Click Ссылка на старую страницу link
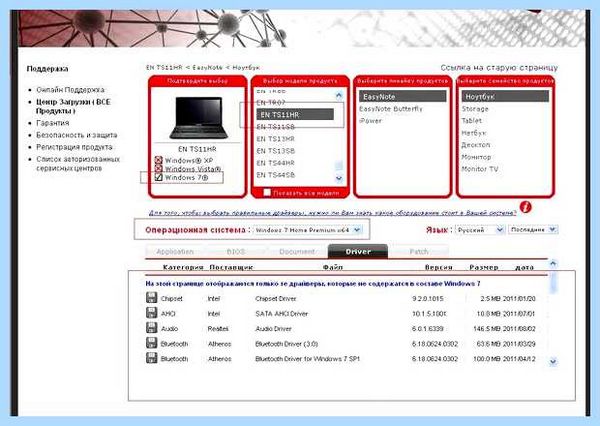The width and height of the screenshot is (600, 426). (x=499, y=68)
